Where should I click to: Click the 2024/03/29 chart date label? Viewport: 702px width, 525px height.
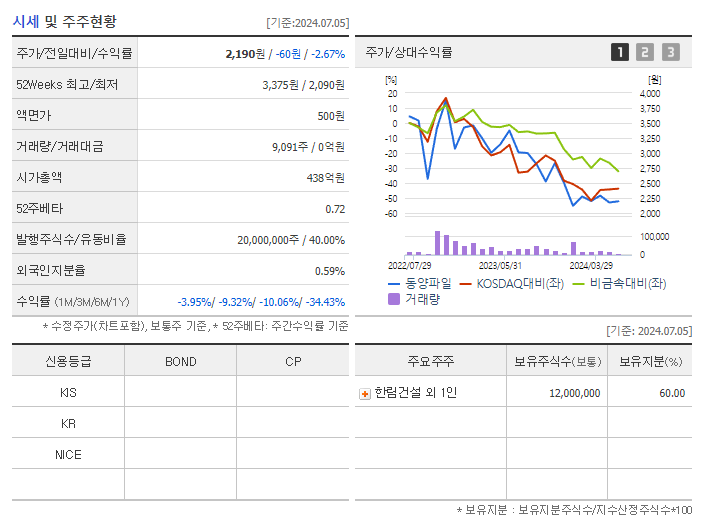point(591,265)
